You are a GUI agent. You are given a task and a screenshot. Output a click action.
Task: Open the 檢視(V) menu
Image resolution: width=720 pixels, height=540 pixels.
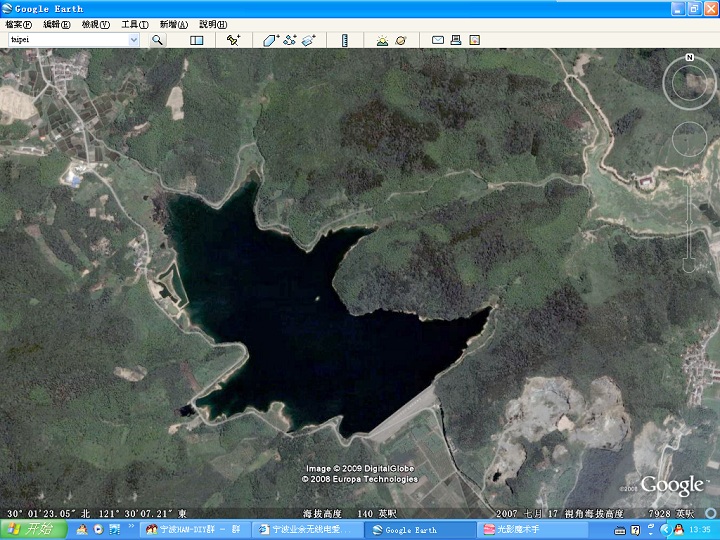click(96, 24)
